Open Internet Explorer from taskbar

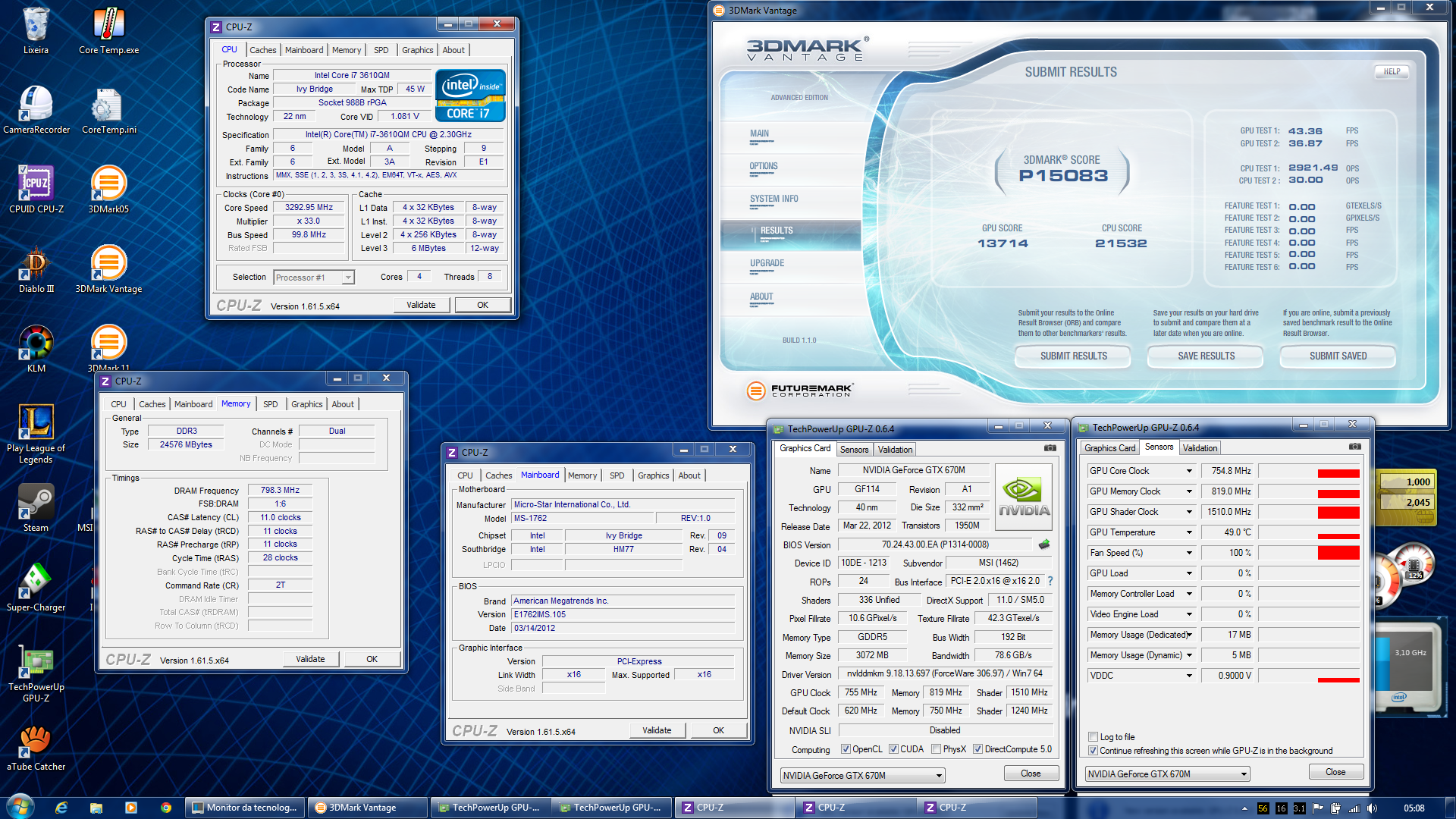pyautogui.click(x=61, y=808)
